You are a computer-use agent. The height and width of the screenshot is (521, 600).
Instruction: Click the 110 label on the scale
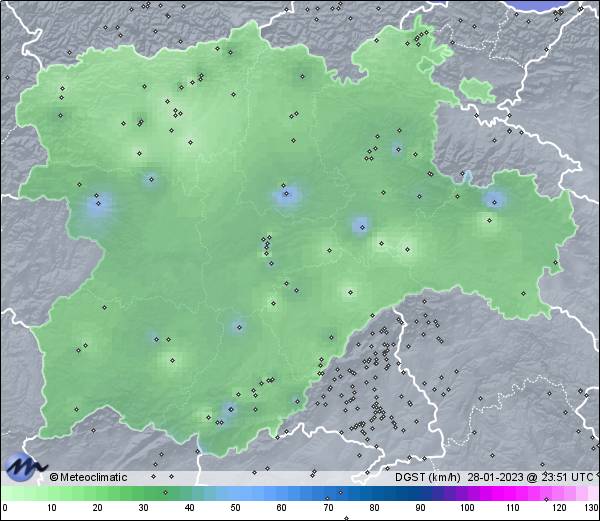coord(513,508)
